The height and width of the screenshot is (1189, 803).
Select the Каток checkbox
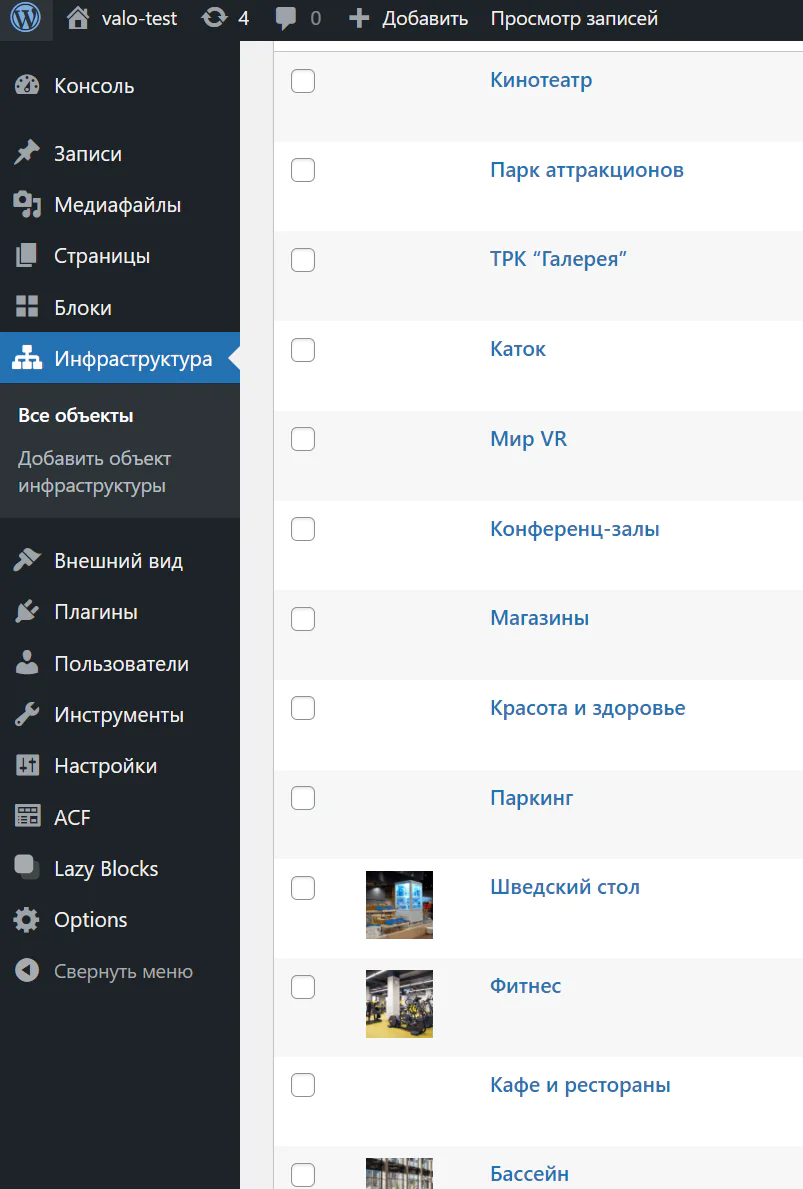[x=303, y=350]
